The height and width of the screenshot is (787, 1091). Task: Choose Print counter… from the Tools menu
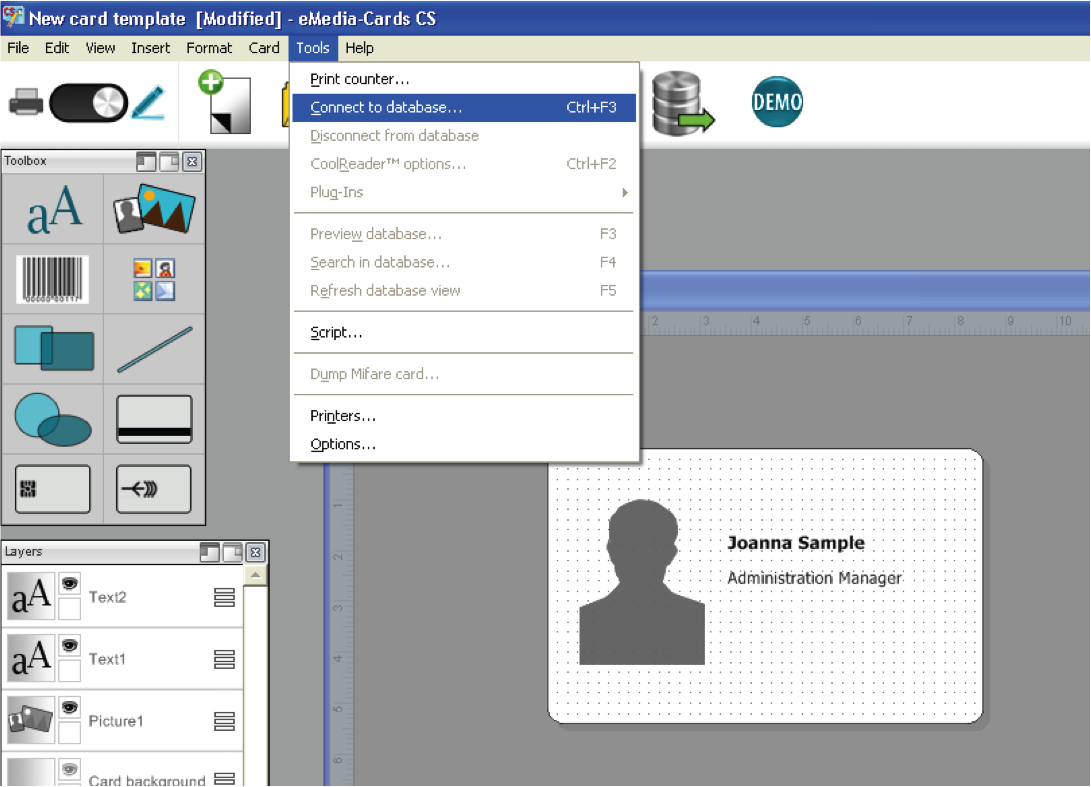tap(464, 79)
